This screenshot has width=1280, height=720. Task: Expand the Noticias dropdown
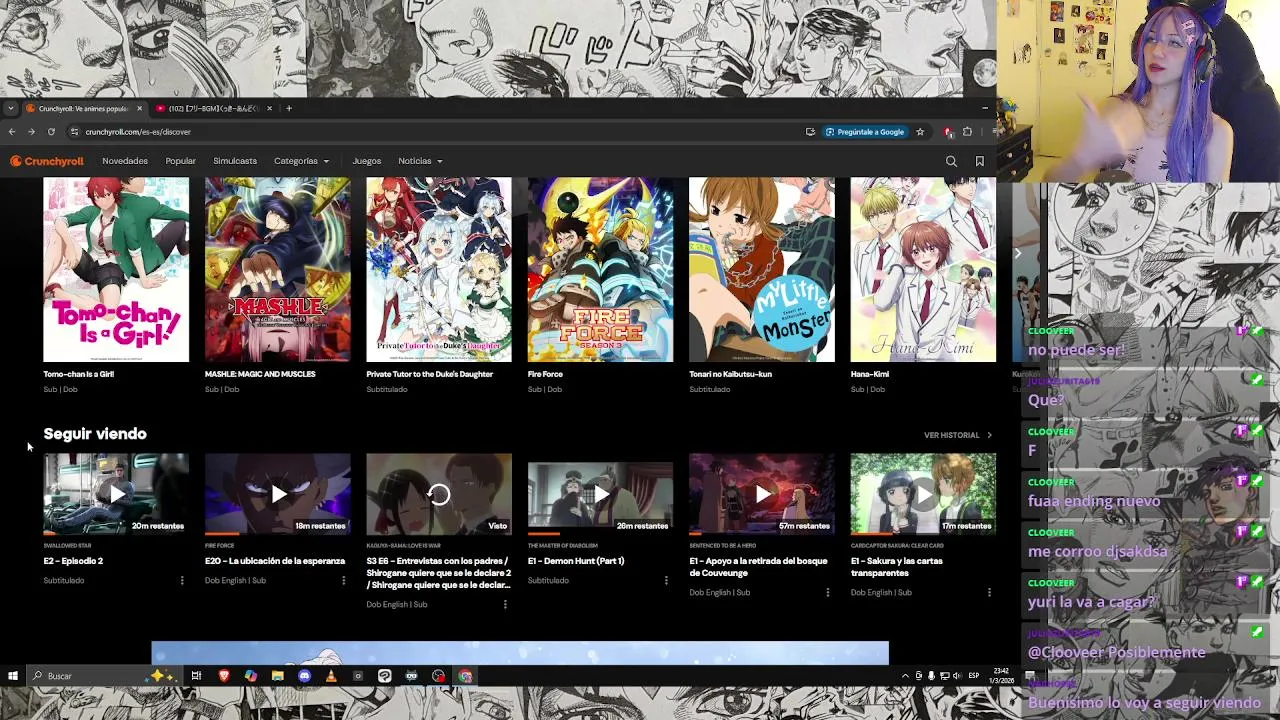coord(420,161)
